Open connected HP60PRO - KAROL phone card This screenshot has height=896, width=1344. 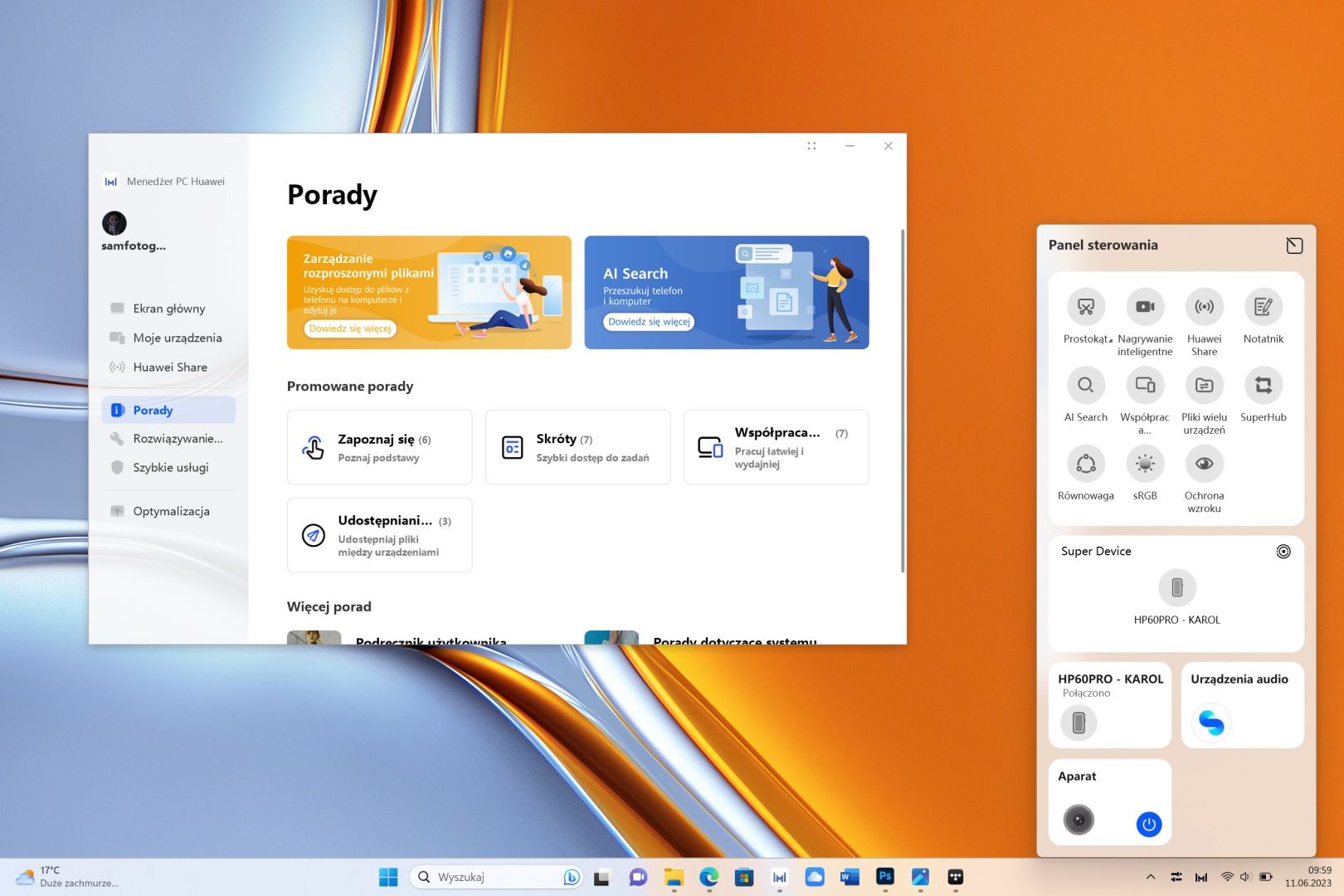(1110, 705)
